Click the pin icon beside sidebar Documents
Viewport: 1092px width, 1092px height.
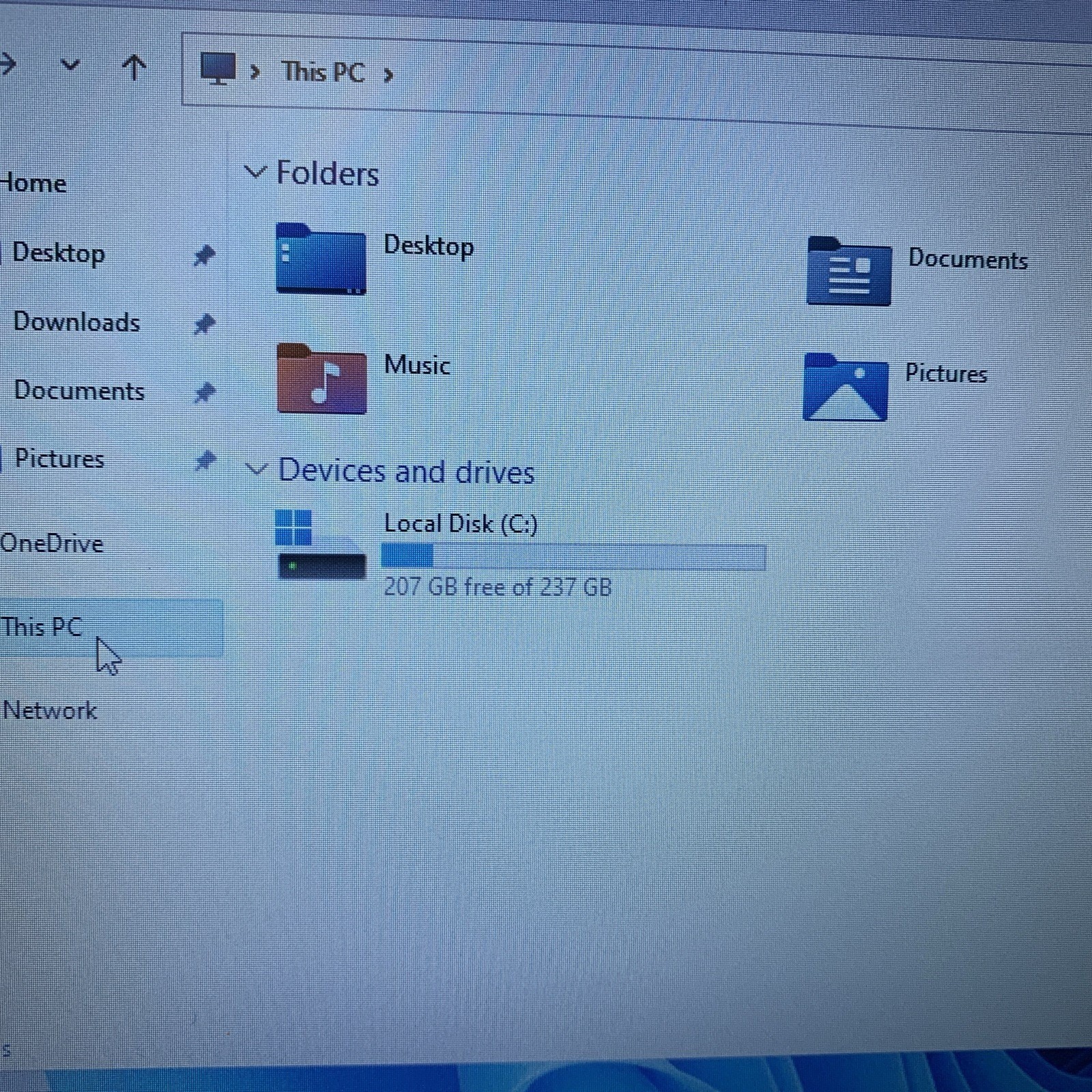tap(205, 392)
